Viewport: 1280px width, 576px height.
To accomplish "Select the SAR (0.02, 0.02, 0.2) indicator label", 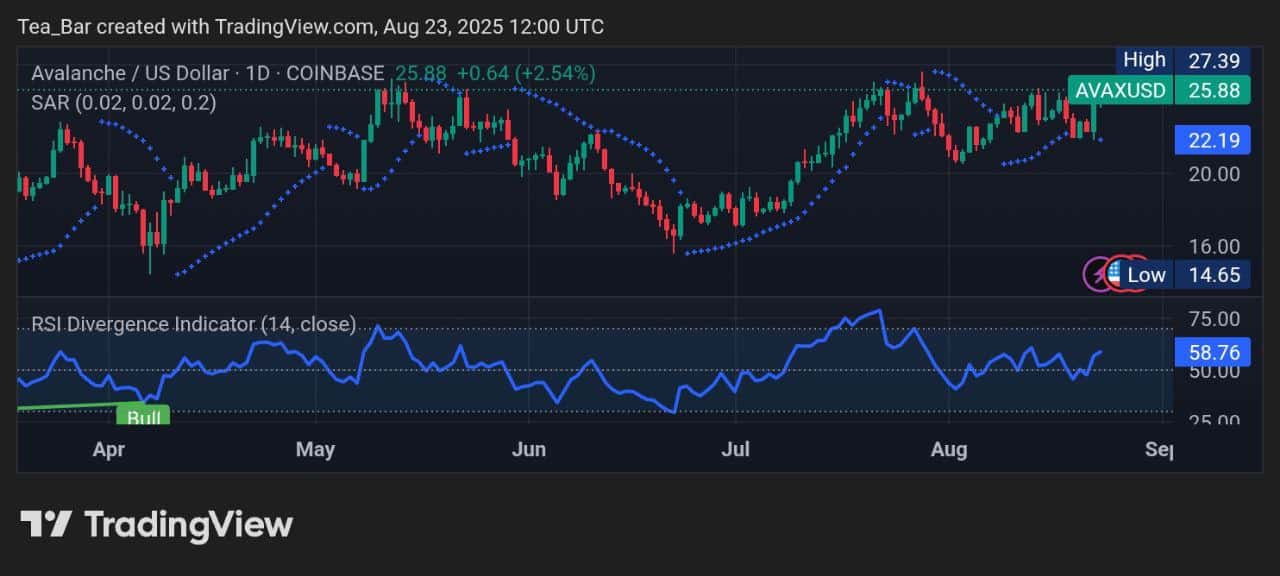I will pyautogui.click(x=123, y=101).
